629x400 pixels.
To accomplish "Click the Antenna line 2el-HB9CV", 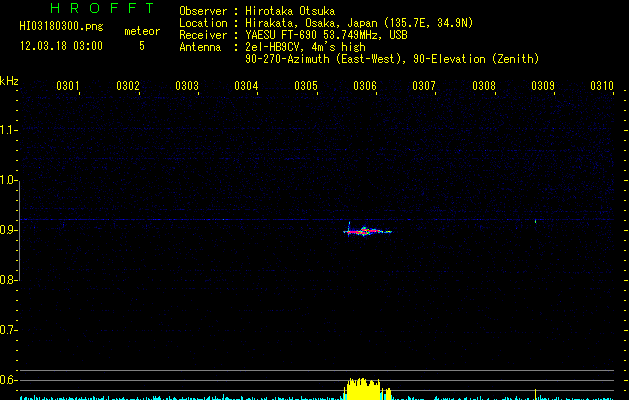I will [305, 47].
